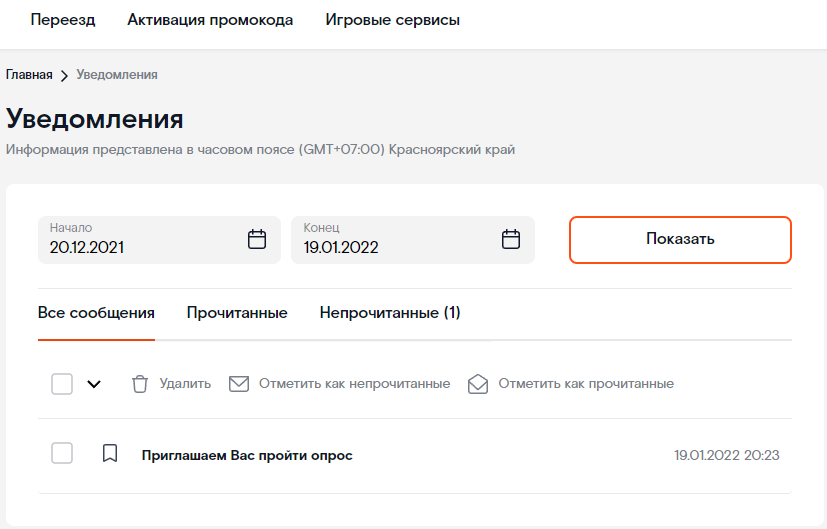Click the trash icon next to Удалить

point(141,384)
